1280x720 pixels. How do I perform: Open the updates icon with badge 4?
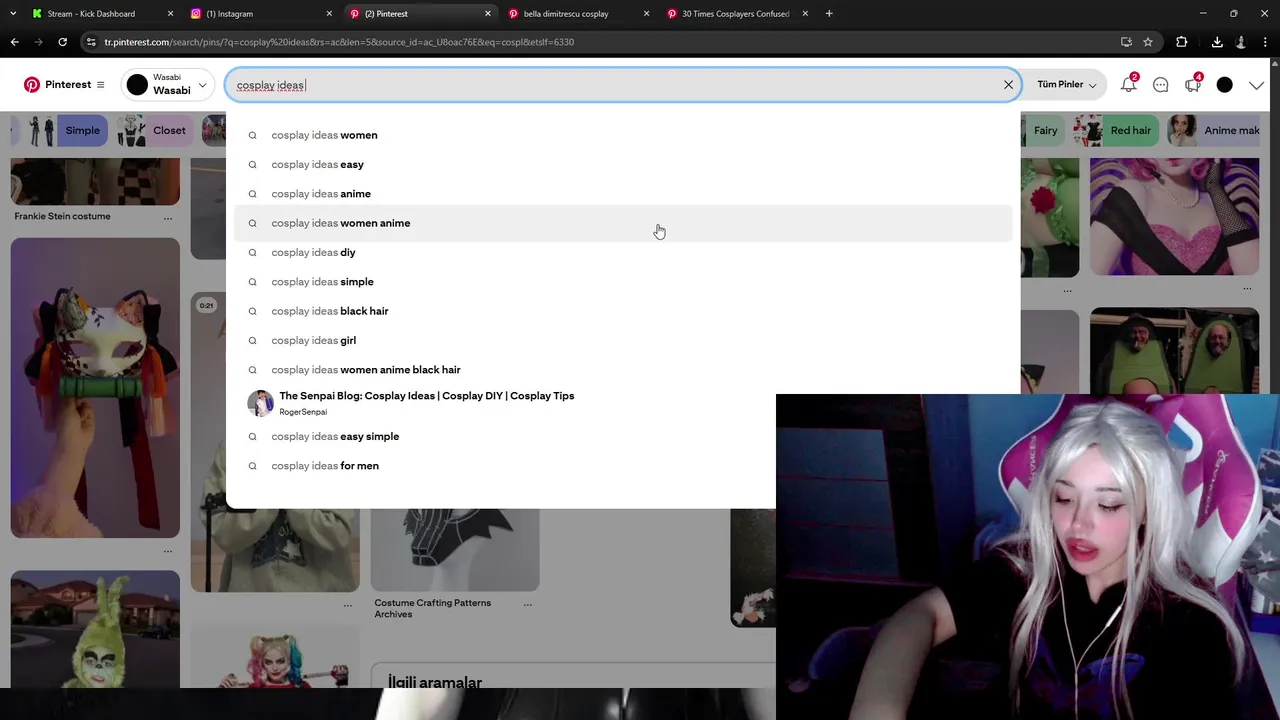(x=1192, y=85)
